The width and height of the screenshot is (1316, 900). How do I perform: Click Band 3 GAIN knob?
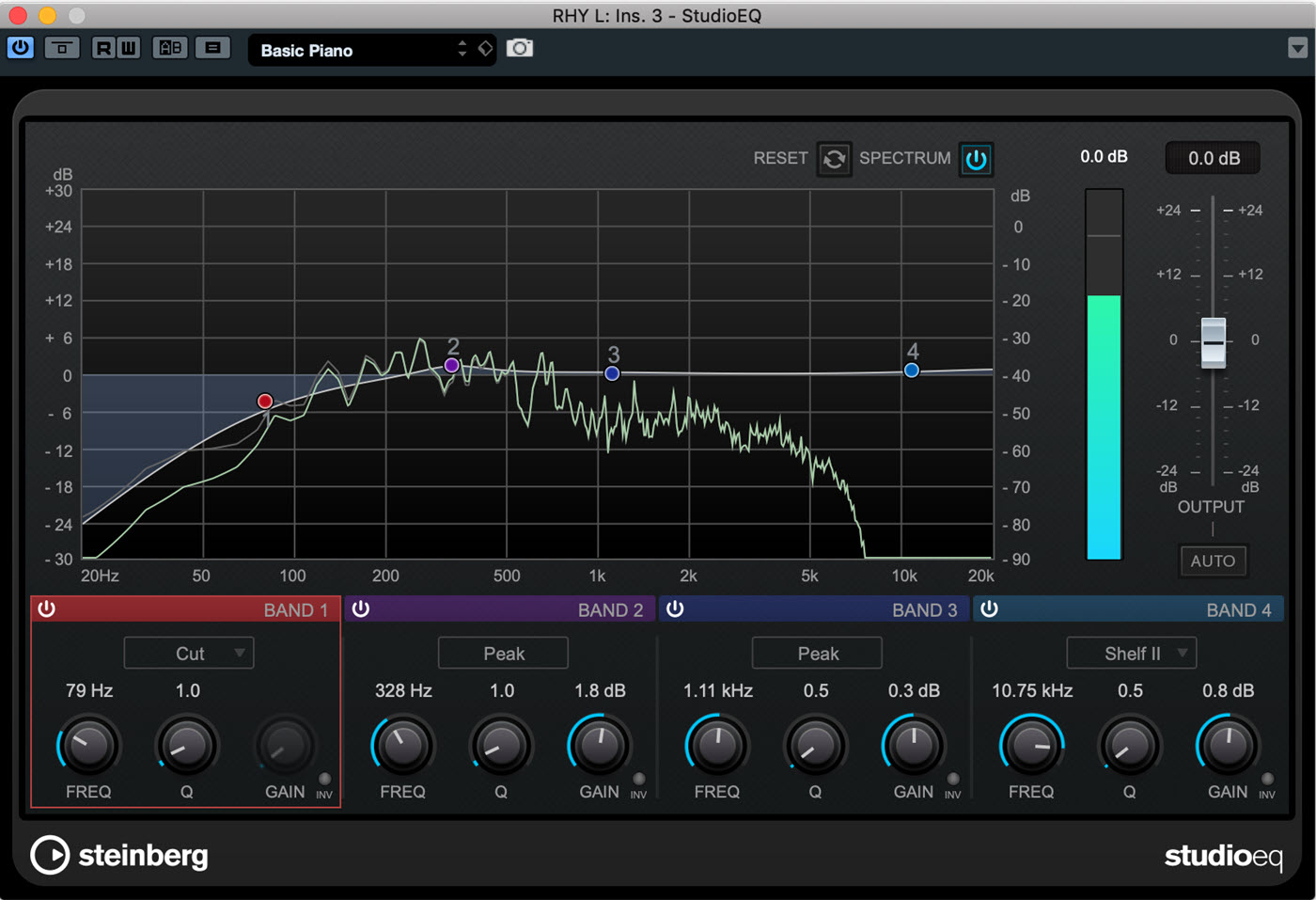(913, 747)
